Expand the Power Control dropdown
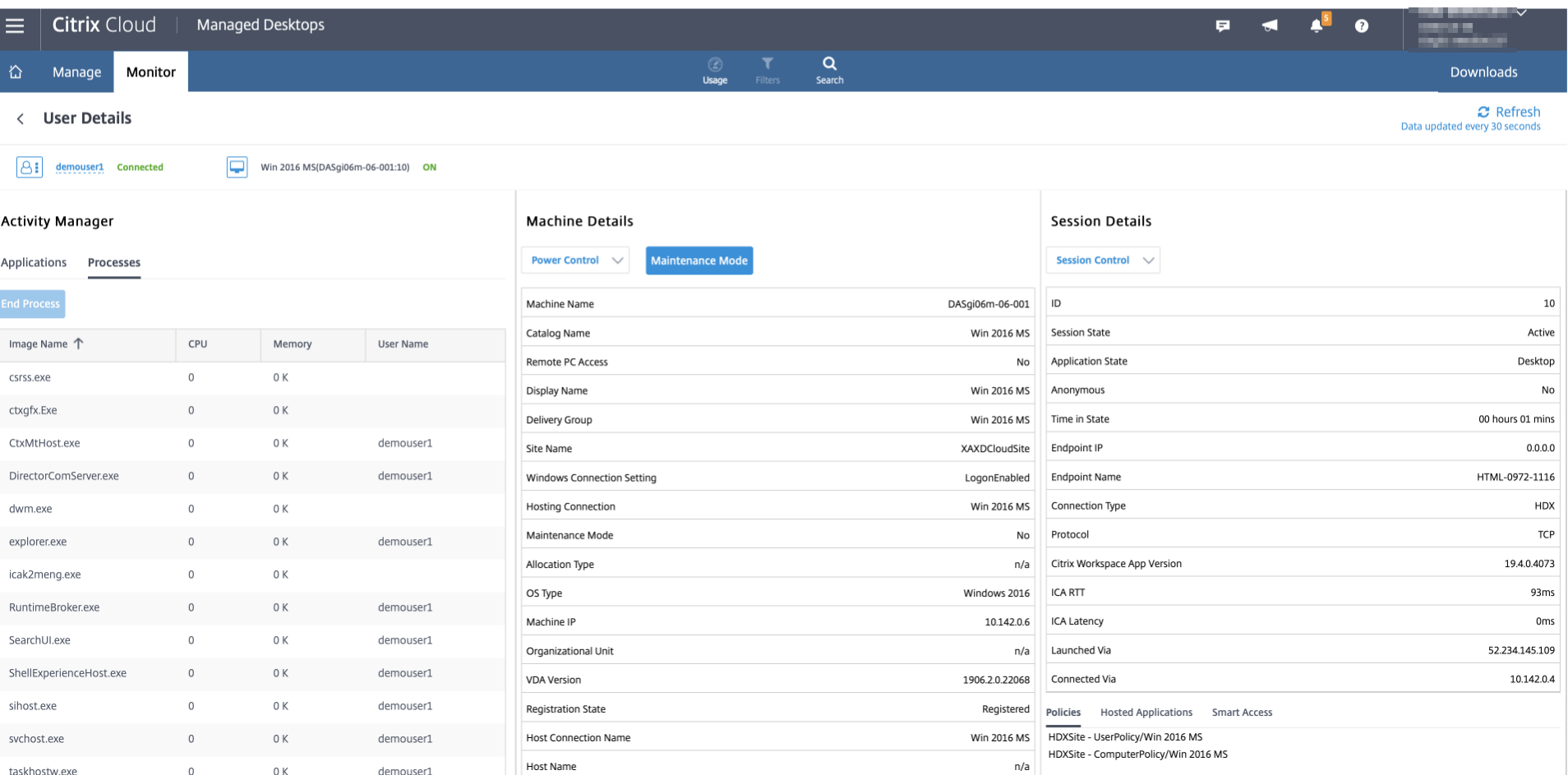 click(x=575, y=261)
